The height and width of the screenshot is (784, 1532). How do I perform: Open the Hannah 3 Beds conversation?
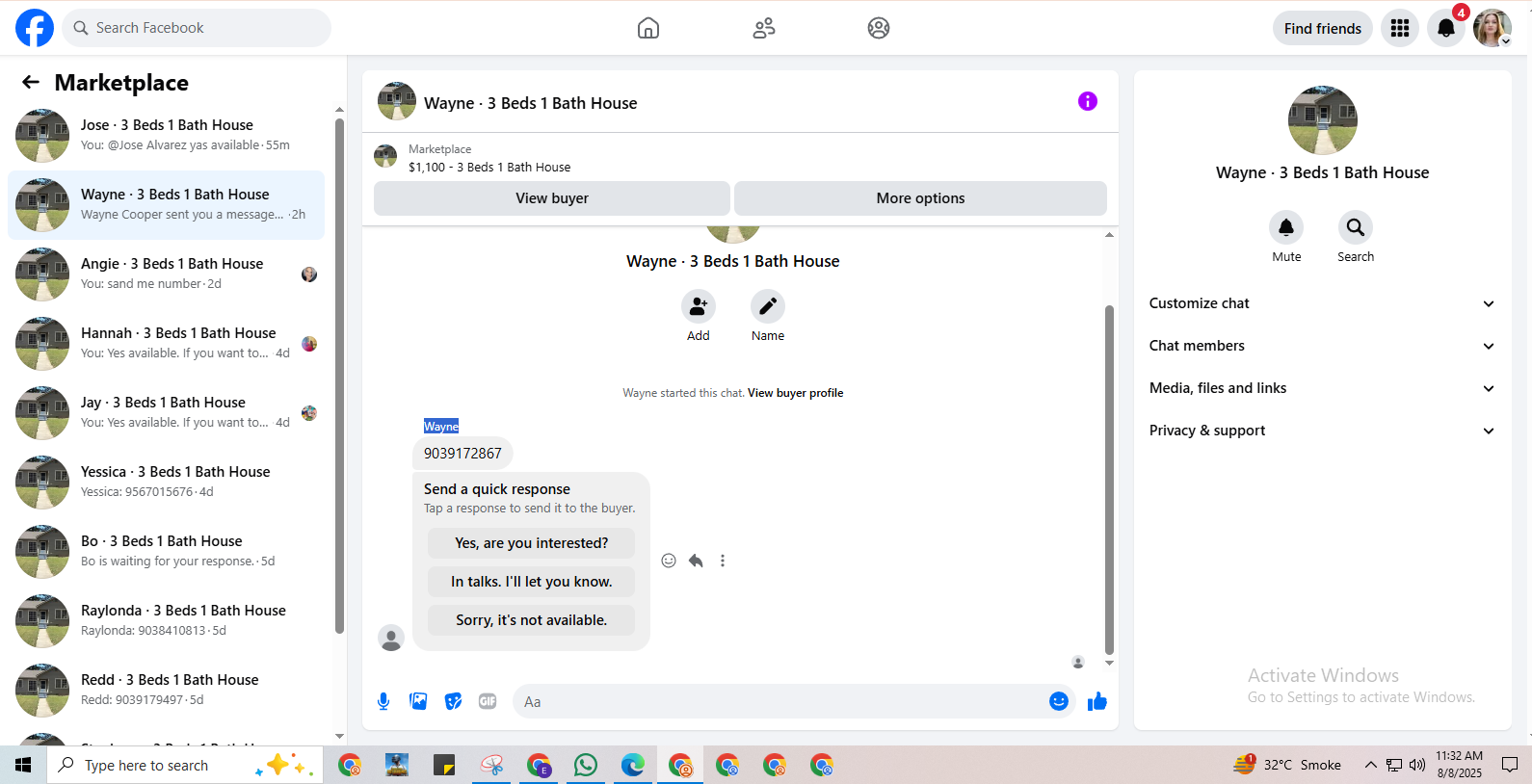click(x=166, y=344)
